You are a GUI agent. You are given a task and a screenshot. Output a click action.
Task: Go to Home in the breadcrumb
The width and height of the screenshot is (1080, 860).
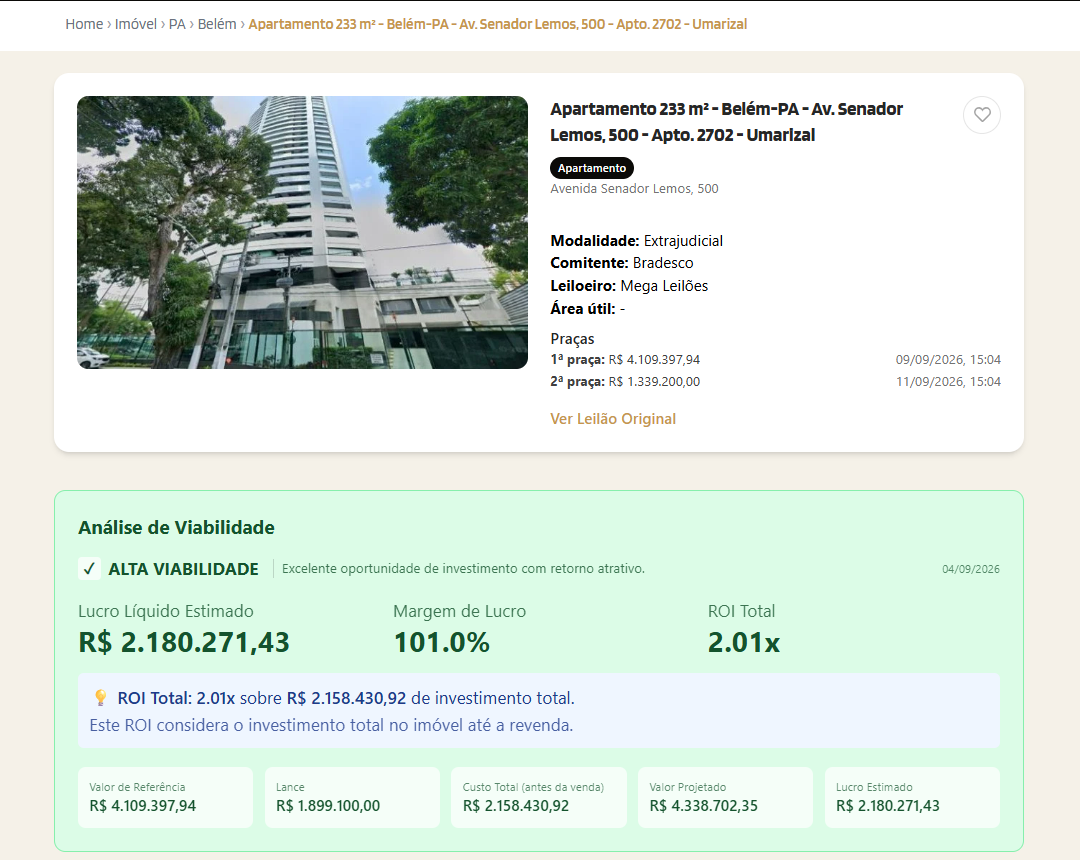(x=84, y=24)
